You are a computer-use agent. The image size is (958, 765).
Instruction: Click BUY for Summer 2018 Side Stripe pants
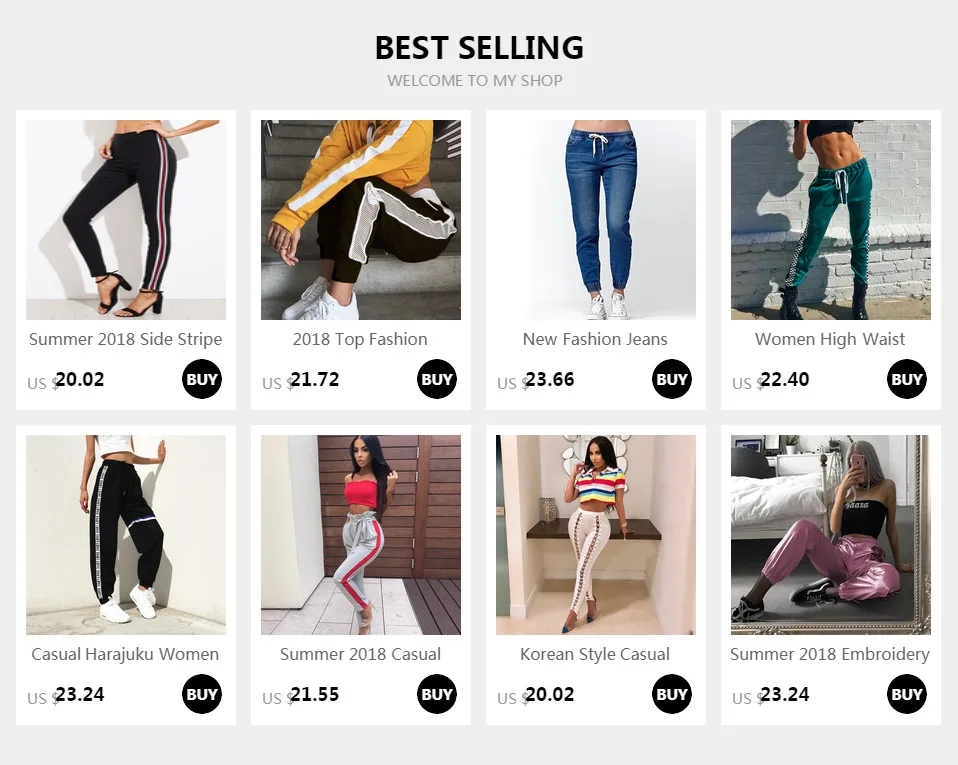coord(202,379)
